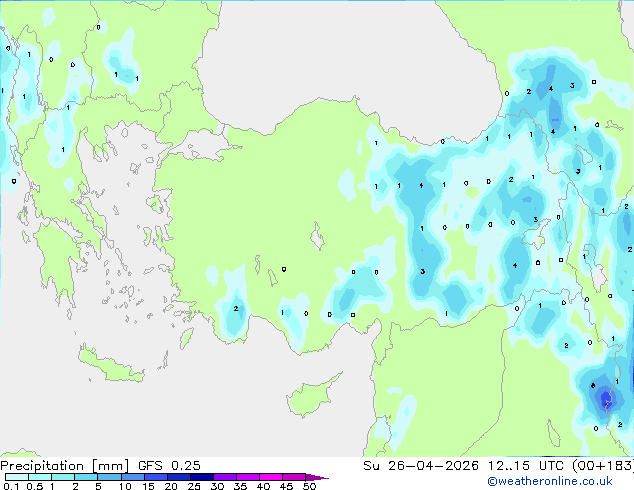Click the dark blue precipitation maximum at bottom right
634x490 pixels.
point(606,398)
